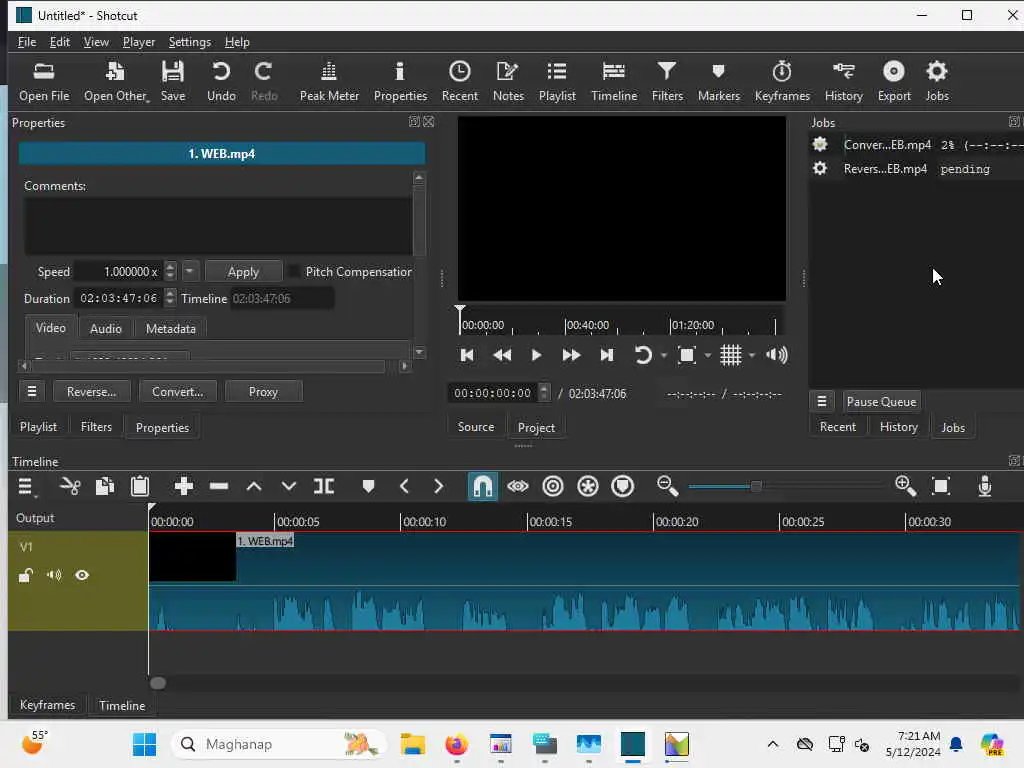The image size is (1024, 768).
Task: Open the Edit menu
Action: pos(59,42)
